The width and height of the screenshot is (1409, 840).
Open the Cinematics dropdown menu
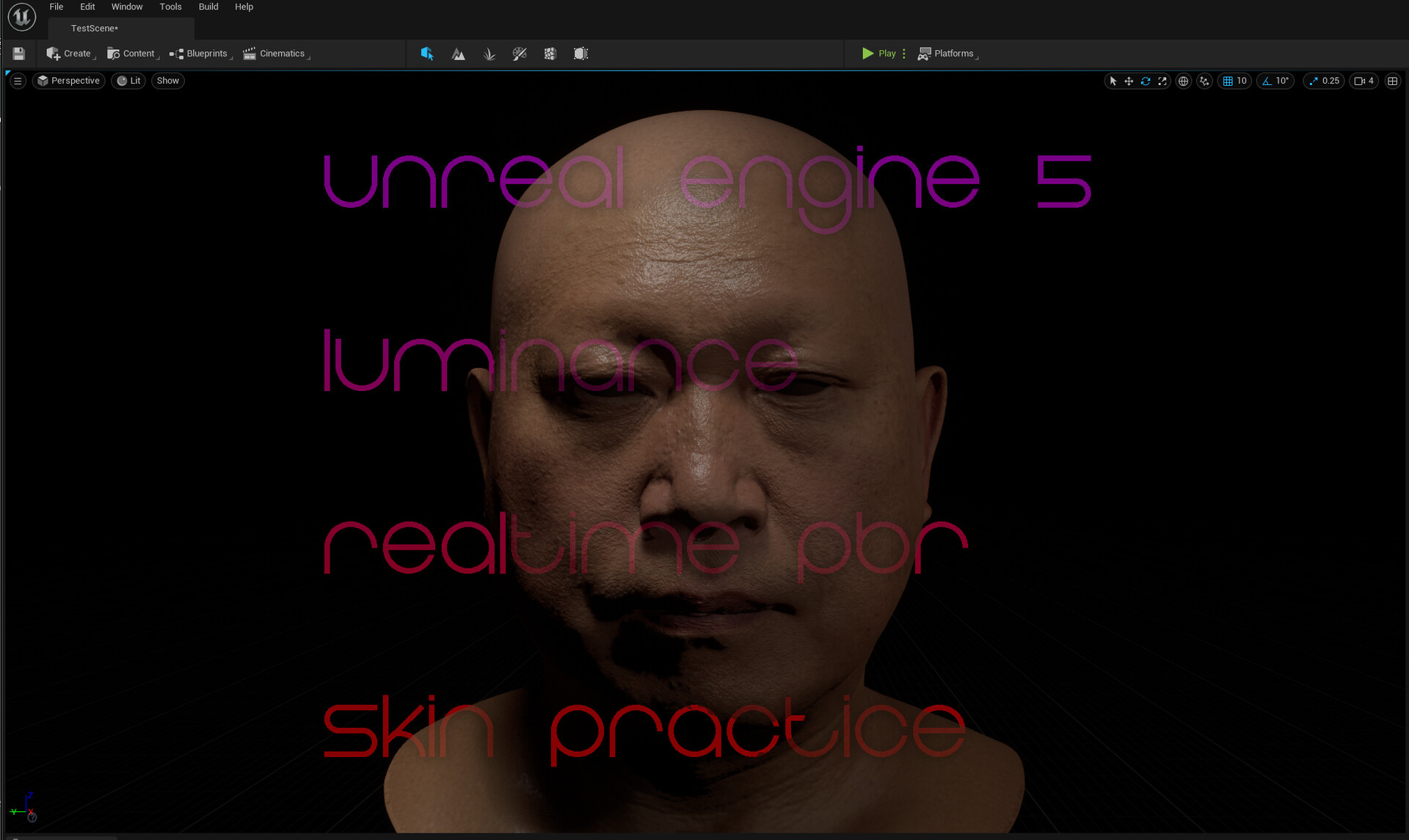point(276,53)
